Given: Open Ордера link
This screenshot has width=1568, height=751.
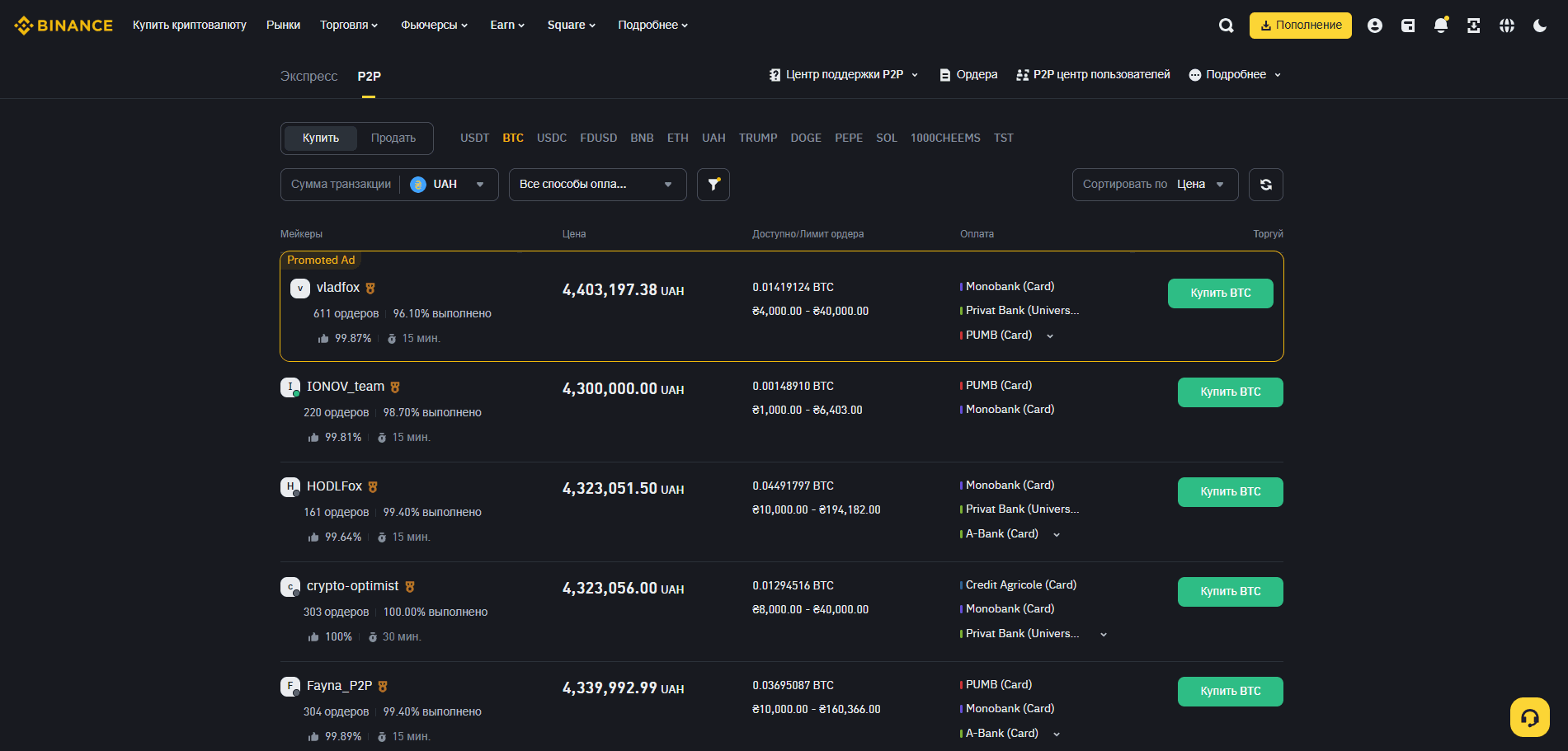Looking at the screenshot, I should 968,75.
